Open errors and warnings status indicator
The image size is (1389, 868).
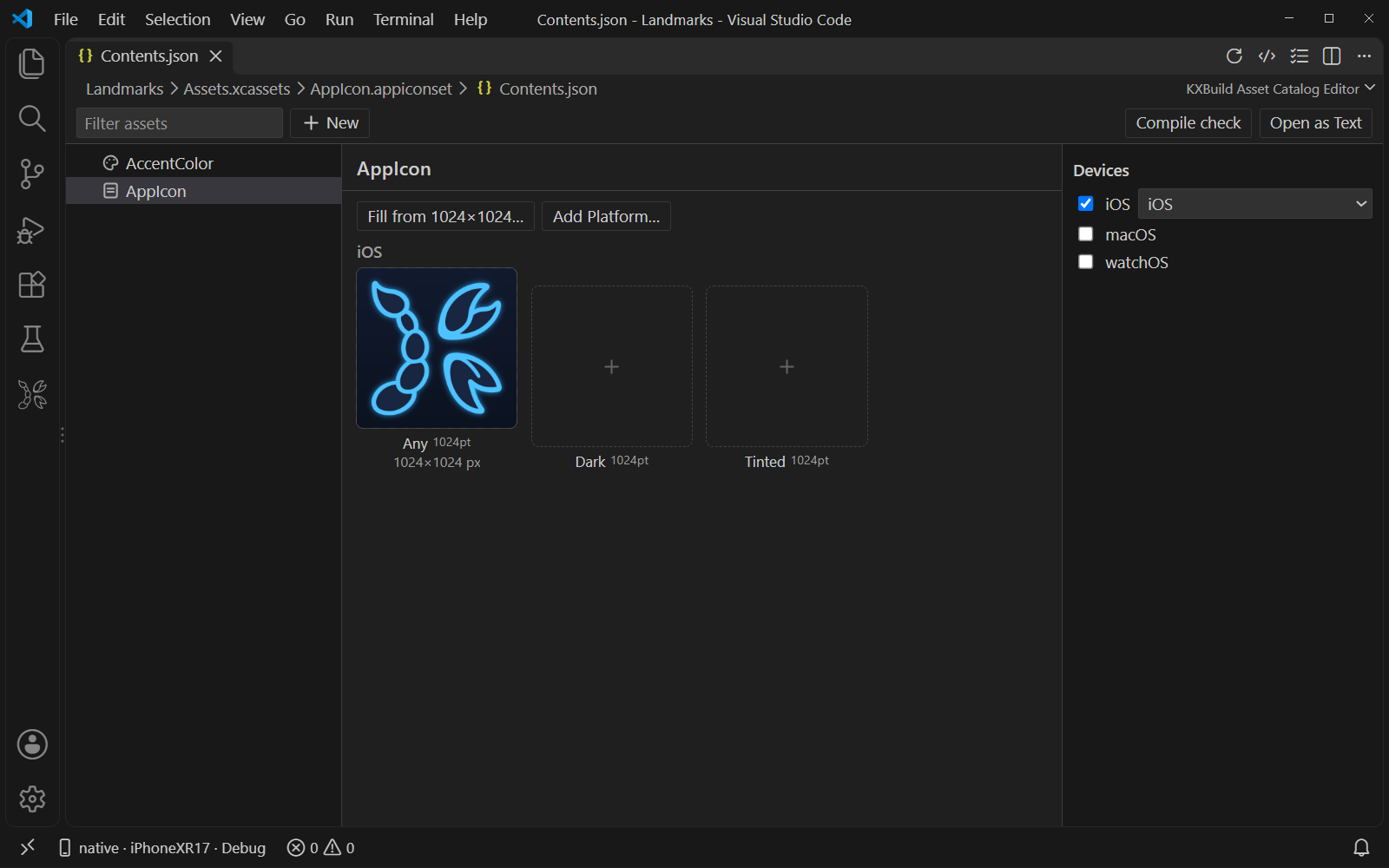[x=321, y=847]
